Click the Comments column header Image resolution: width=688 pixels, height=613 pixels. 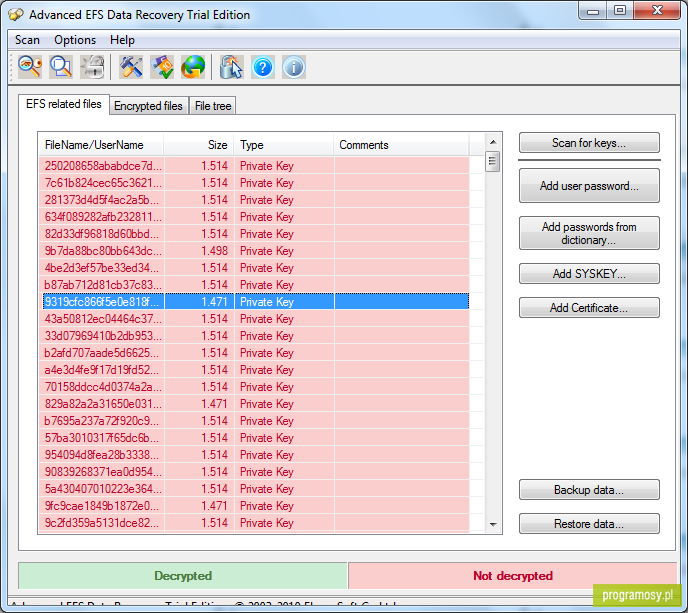[x=401, y=145]
